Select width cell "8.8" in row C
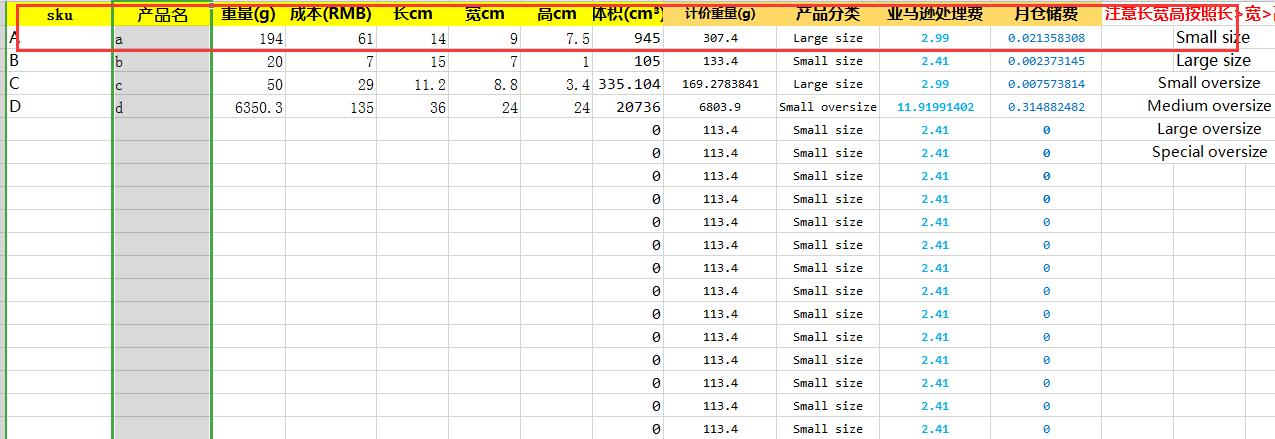1275x439 pixels. (485, 85)
